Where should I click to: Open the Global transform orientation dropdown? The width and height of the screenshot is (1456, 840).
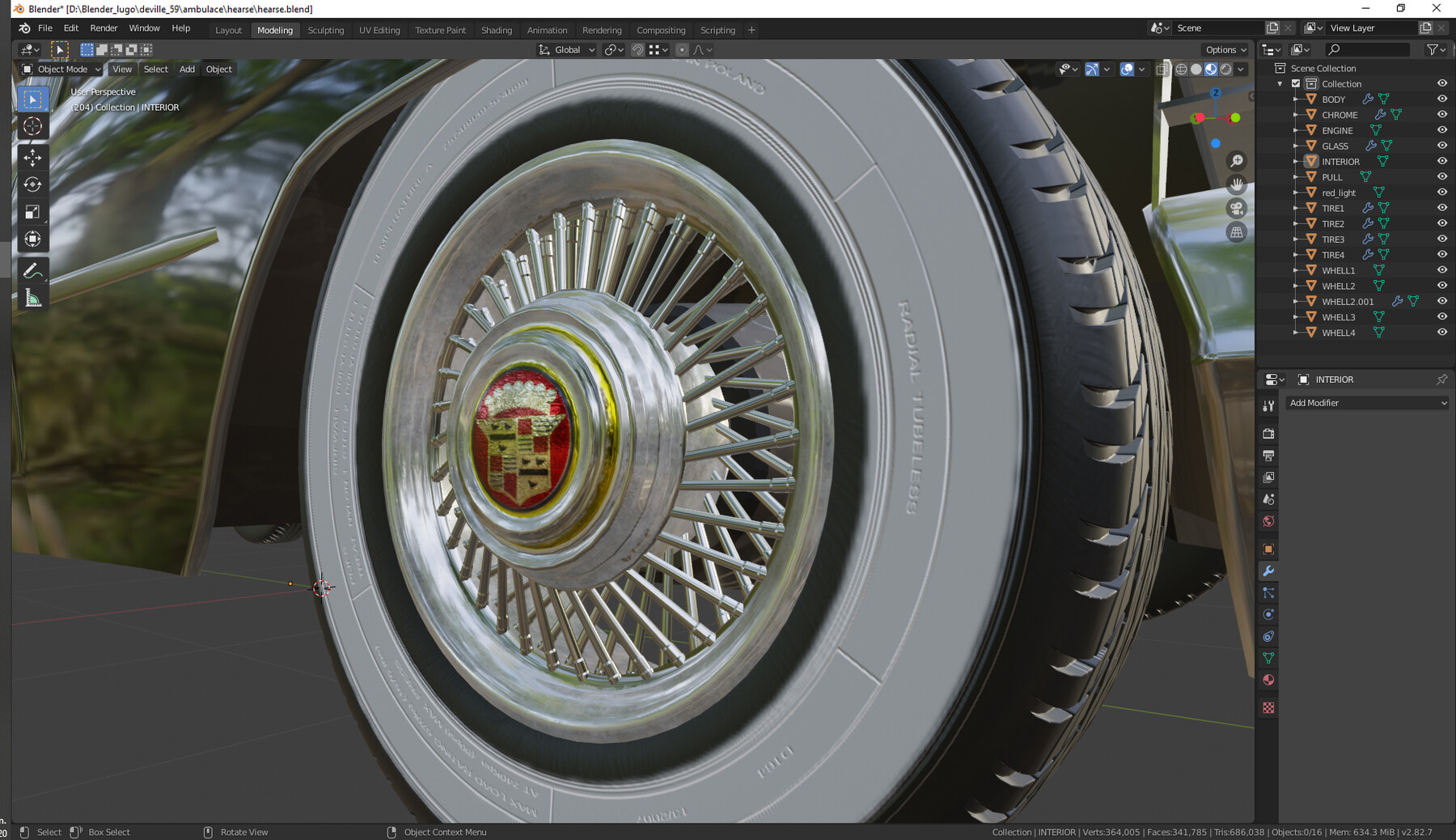click(x=567, y=49)
